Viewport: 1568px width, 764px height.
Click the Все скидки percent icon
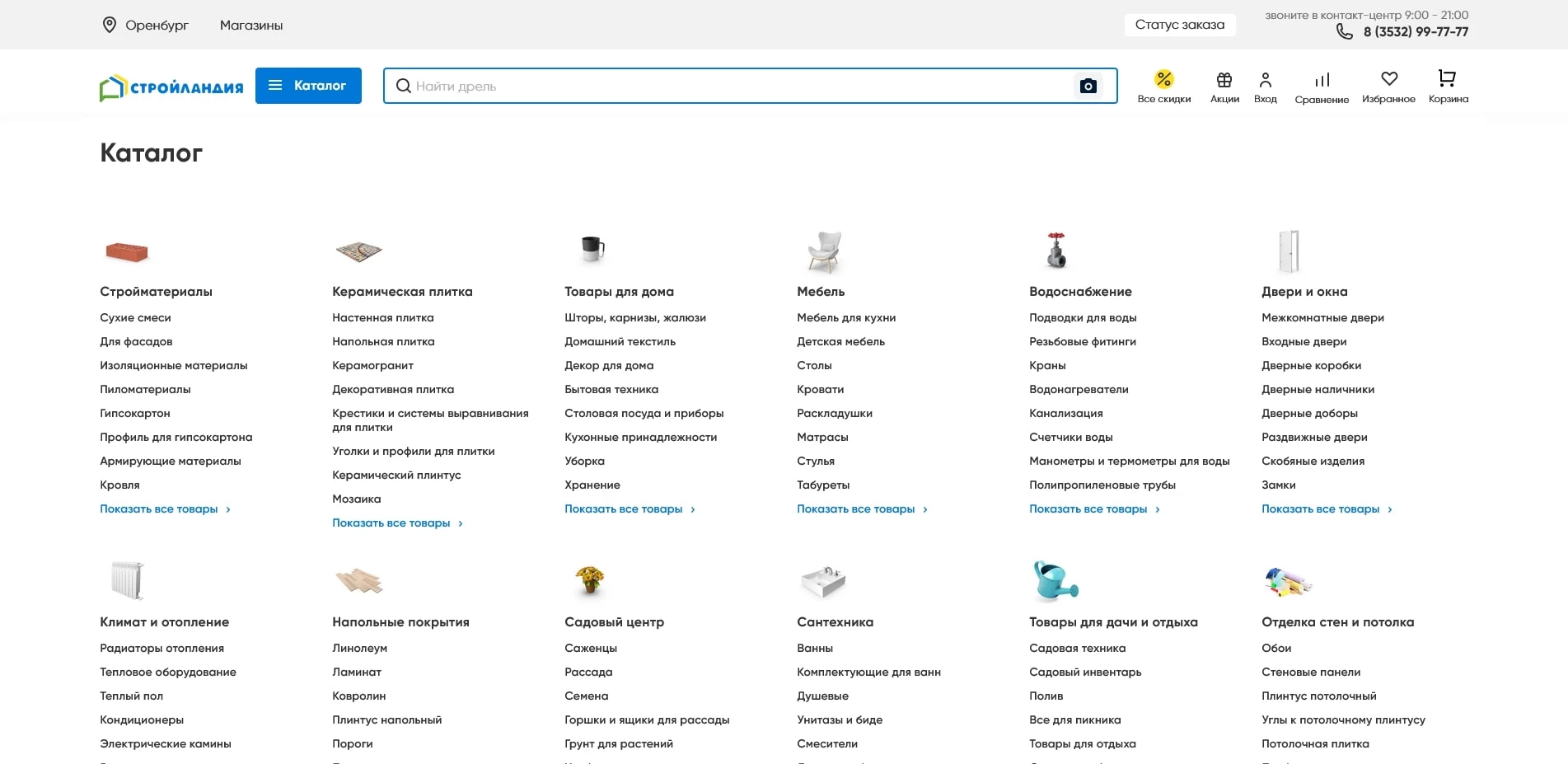click(x=1163, y=79)
